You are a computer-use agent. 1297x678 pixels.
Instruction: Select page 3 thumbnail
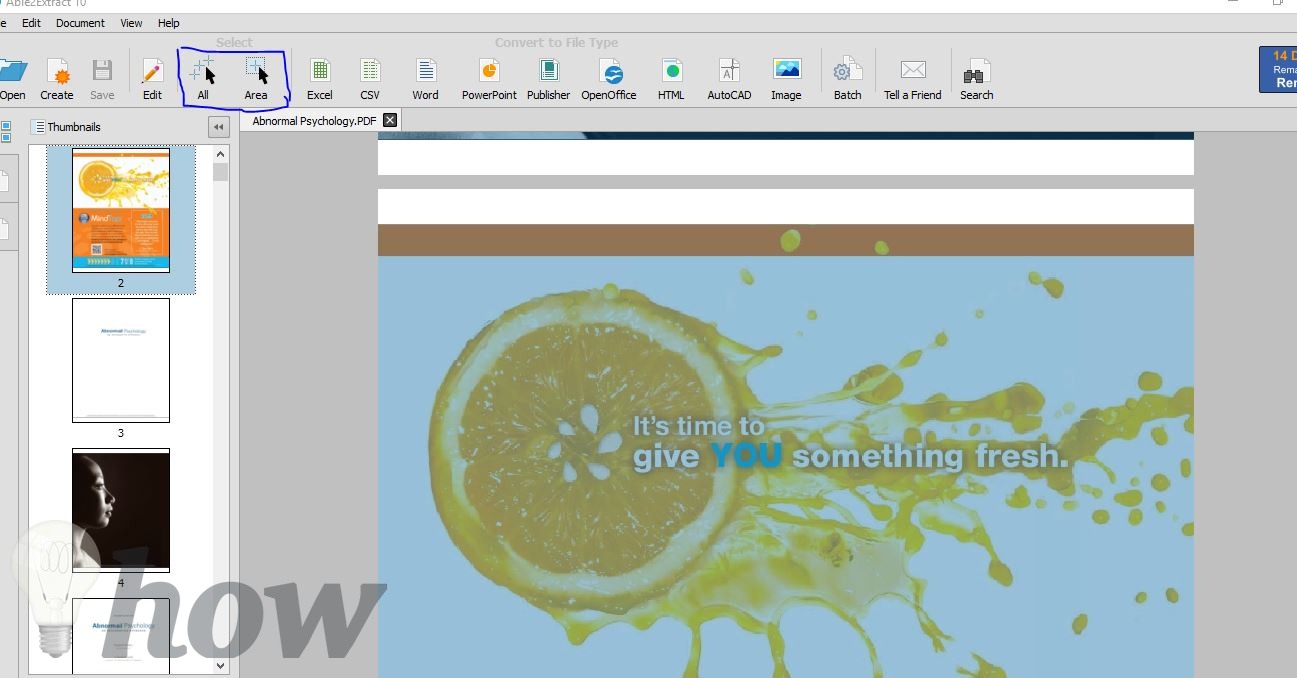(121, 360)
